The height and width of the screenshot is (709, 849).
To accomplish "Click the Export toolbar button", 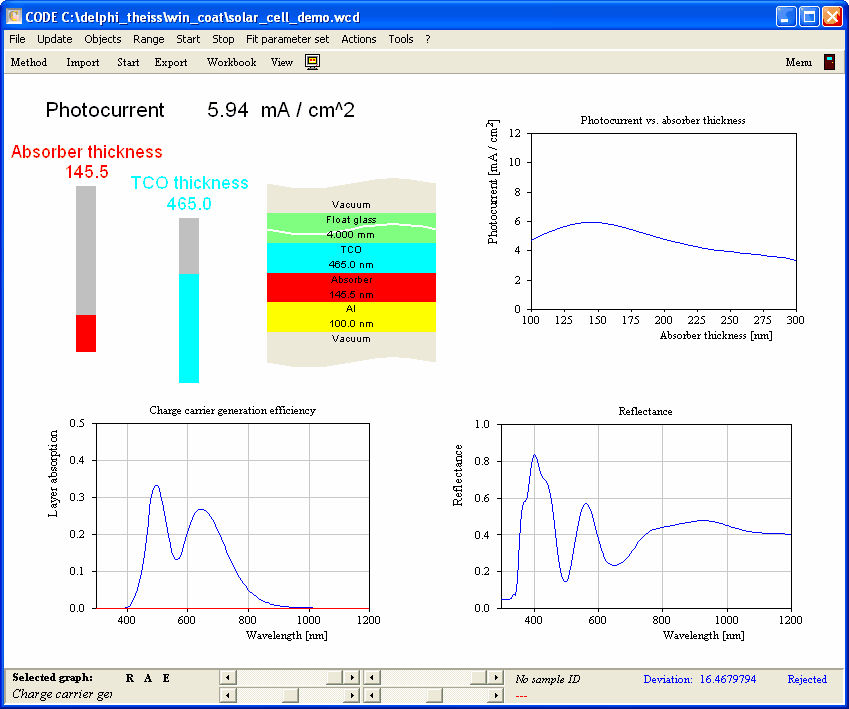I will [171, 62].
